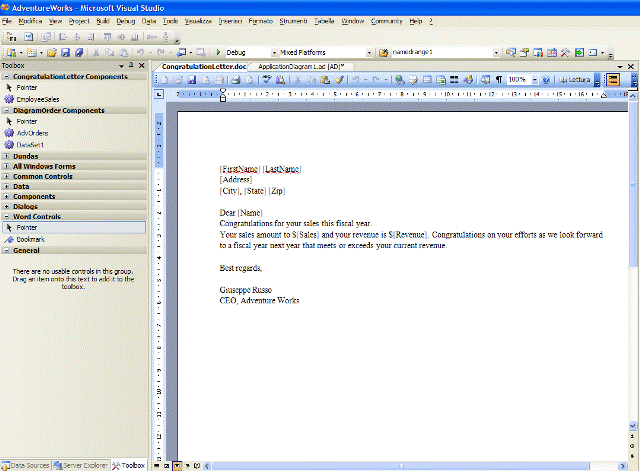Click the Add New Item icon
This screenshot has height=471, width=640.
pos(31,52)
